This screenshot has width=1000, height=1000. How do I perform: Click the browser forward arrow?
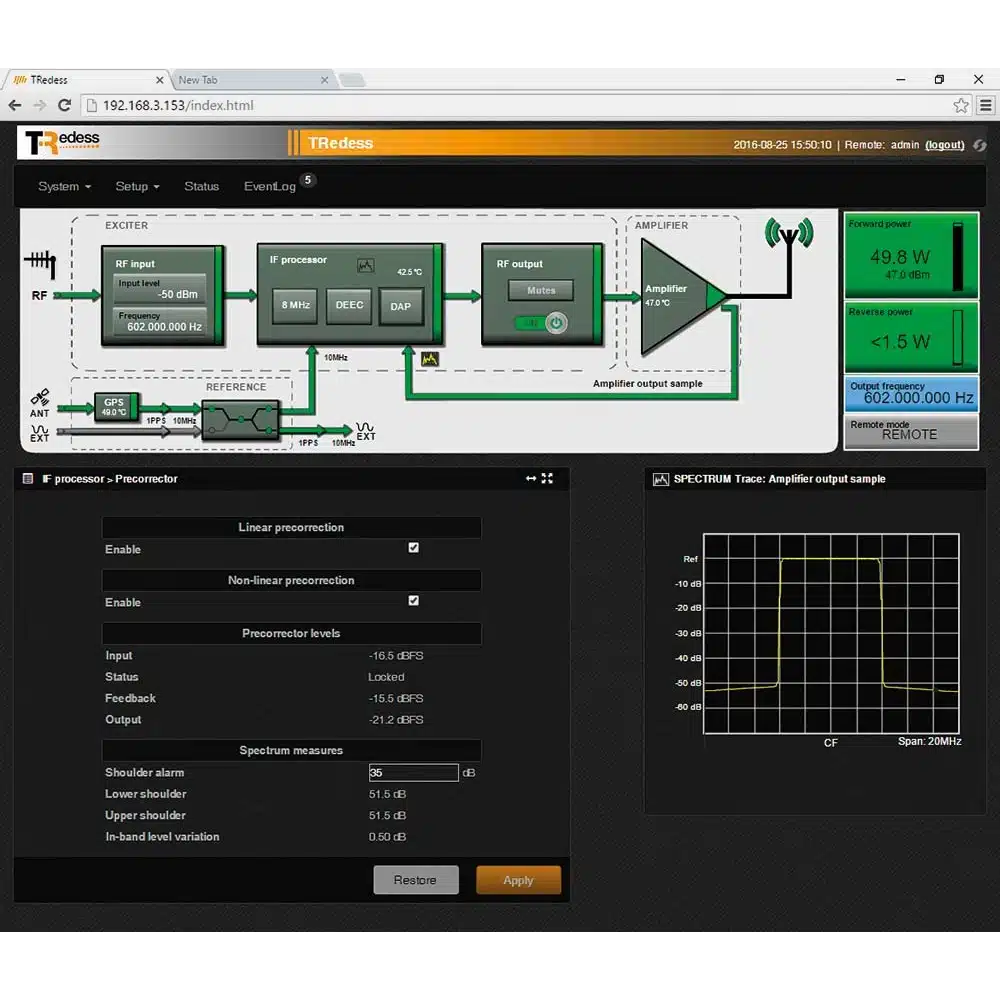(40, 105)
